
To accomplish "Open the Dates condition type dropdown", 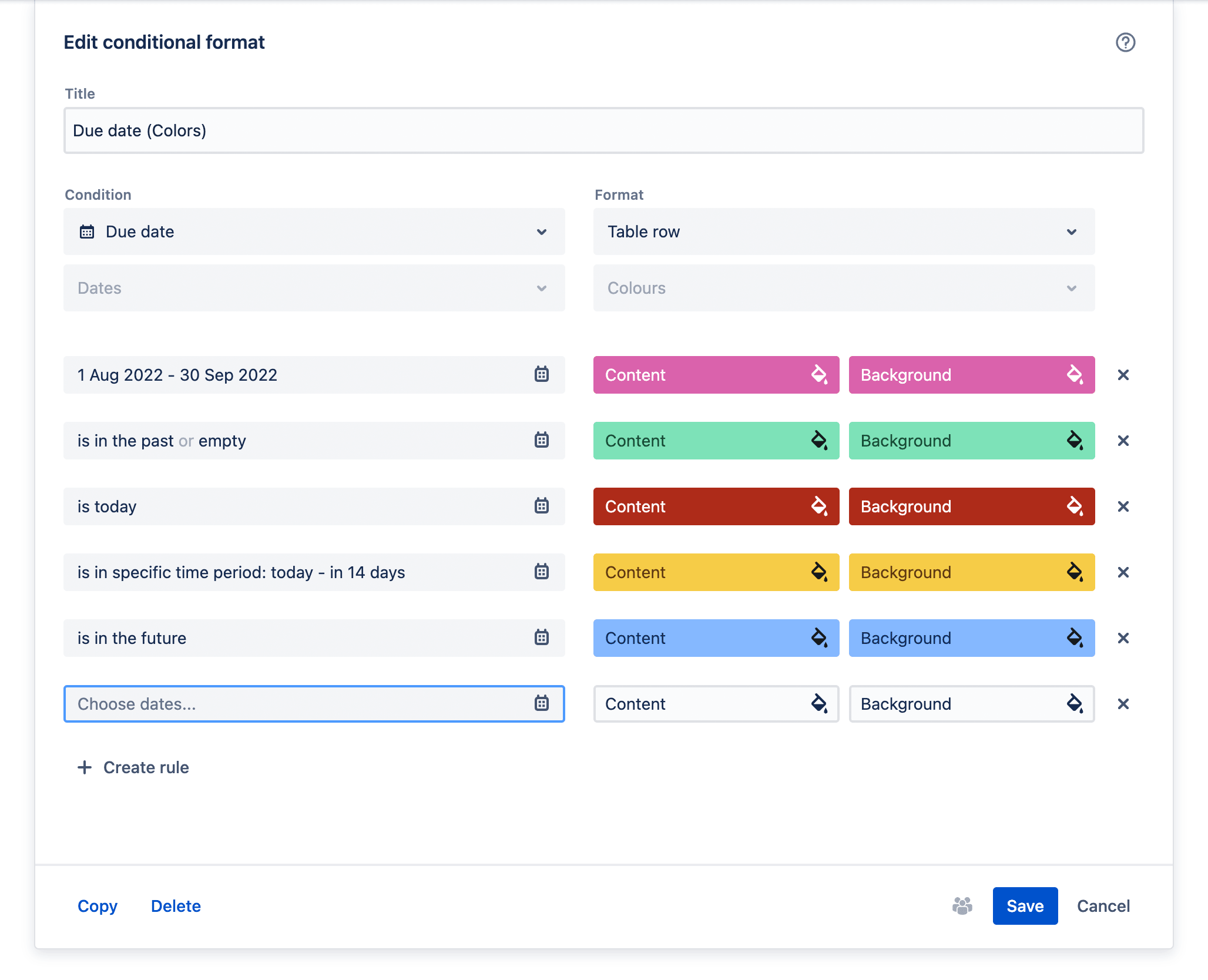I will (314, 288).
